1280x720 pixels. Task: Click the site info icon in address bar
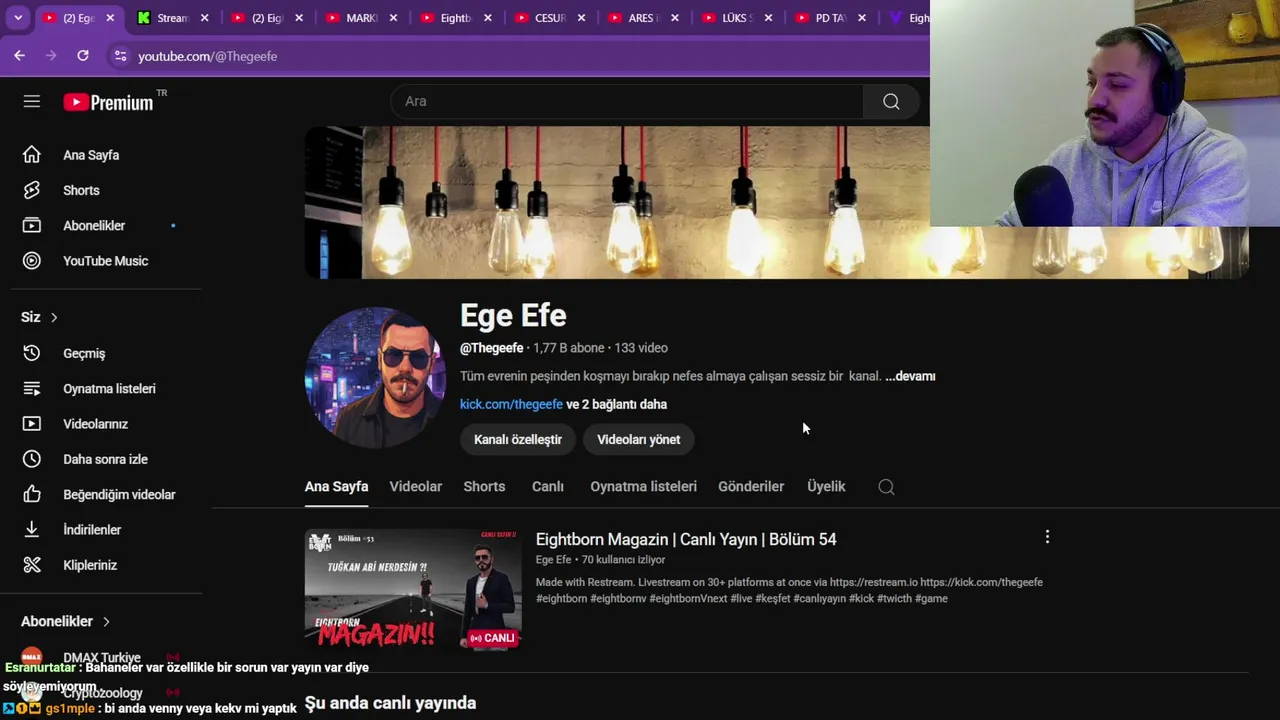coord(120,56)
